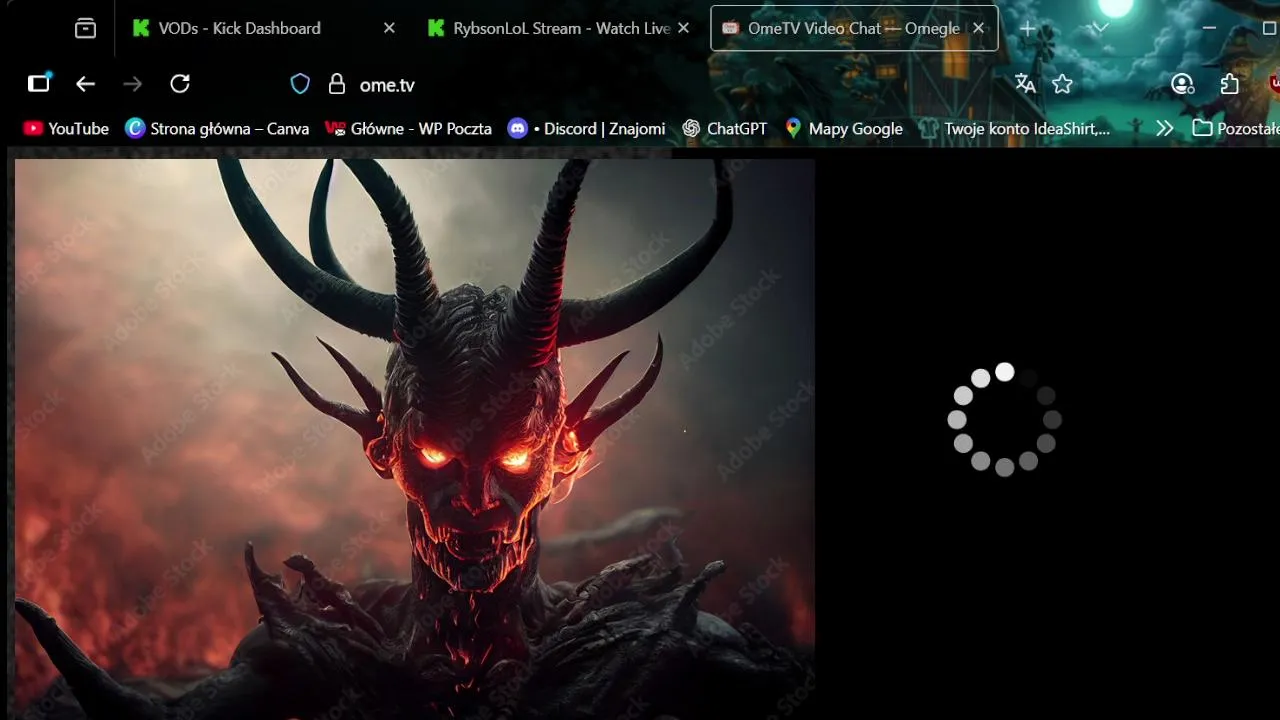This screenshot has height=720, width=1280.
Task: Close the OmeTV Video Chat tab
Action: [979, 28]
